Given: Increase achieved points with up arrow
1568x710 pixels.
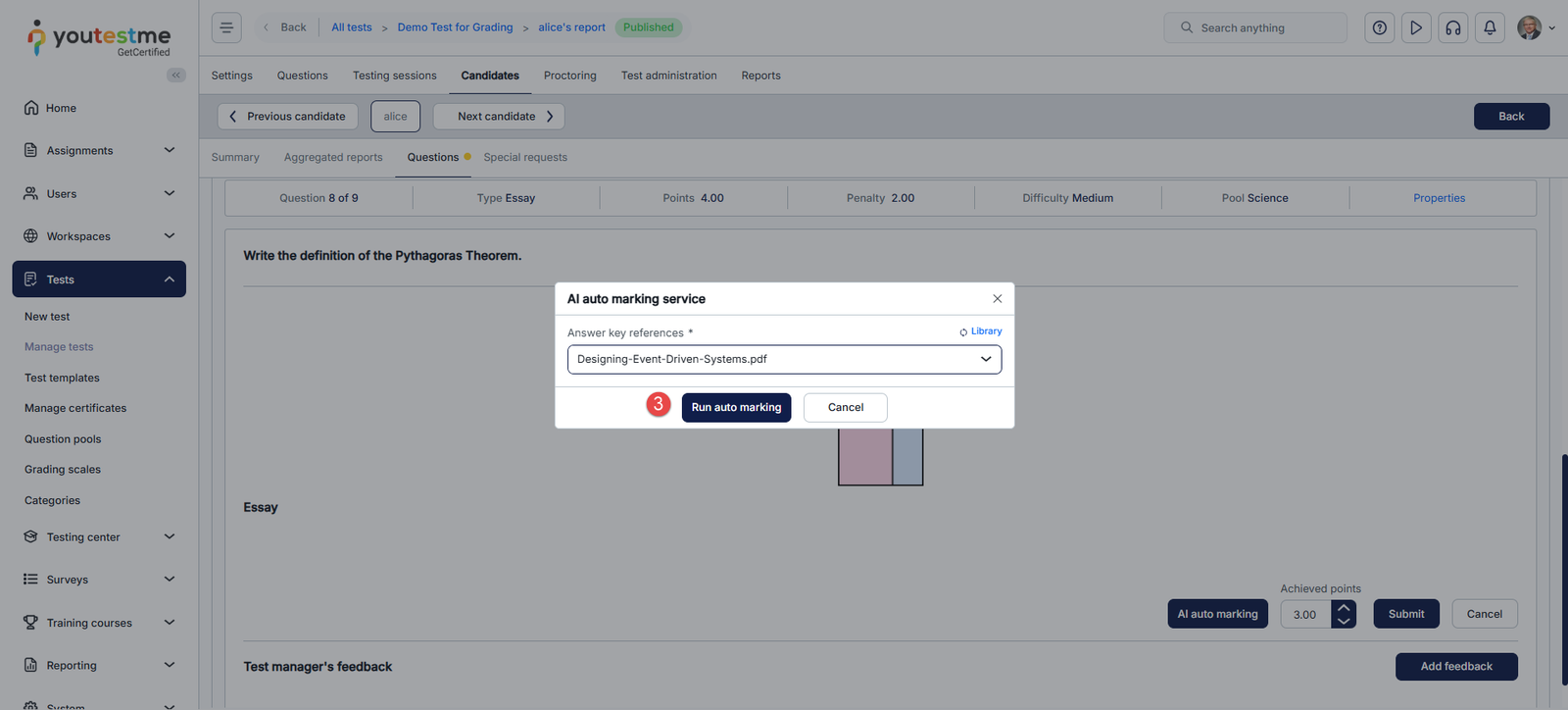Looking at the screenshot, I should point(1344,608).
